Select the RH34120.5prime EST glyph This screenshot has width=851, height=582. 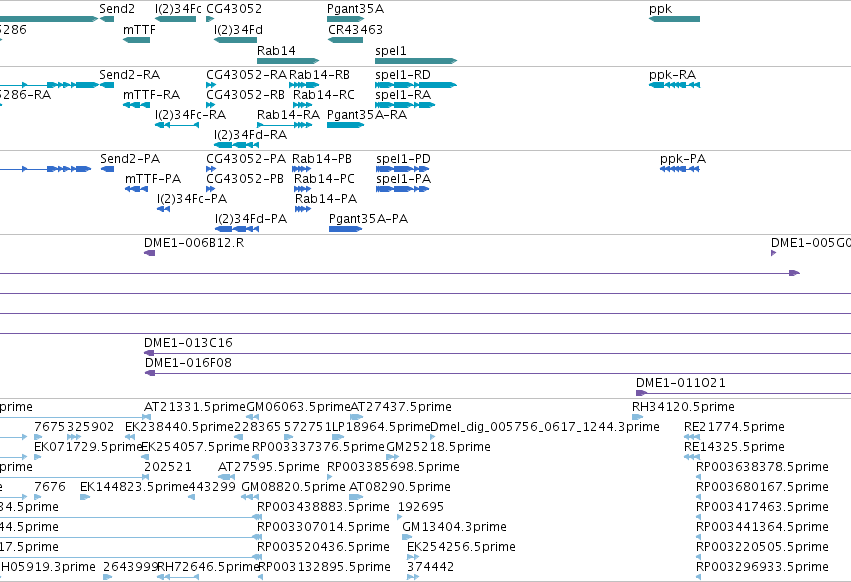point(637,417)
